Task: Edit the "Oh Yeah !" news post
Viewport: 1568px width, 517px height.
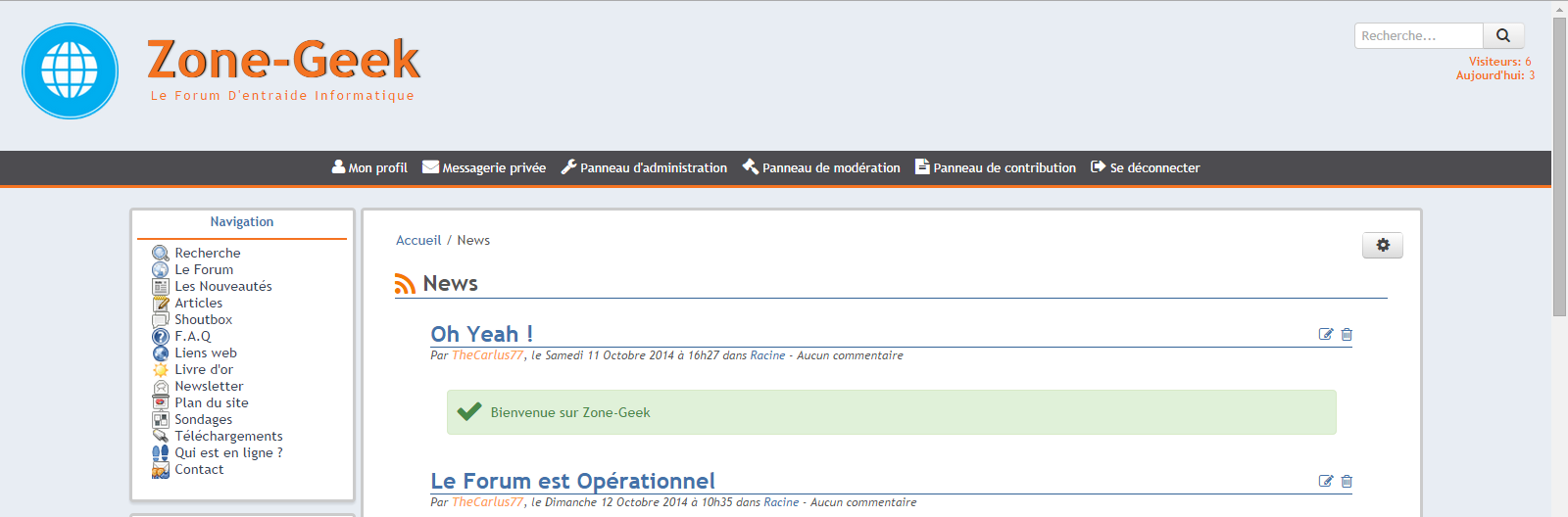Action: pos(1326,335)
